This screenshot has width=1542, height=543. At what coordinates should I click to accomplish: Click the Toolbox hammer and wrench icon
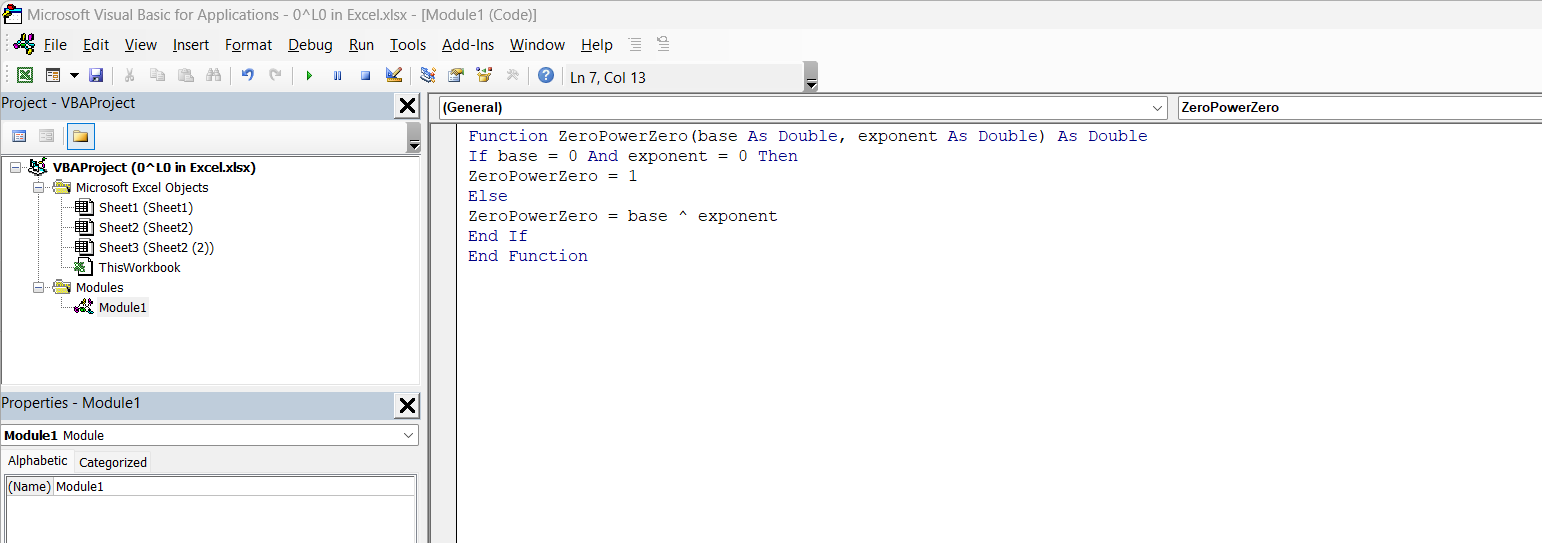512,76
